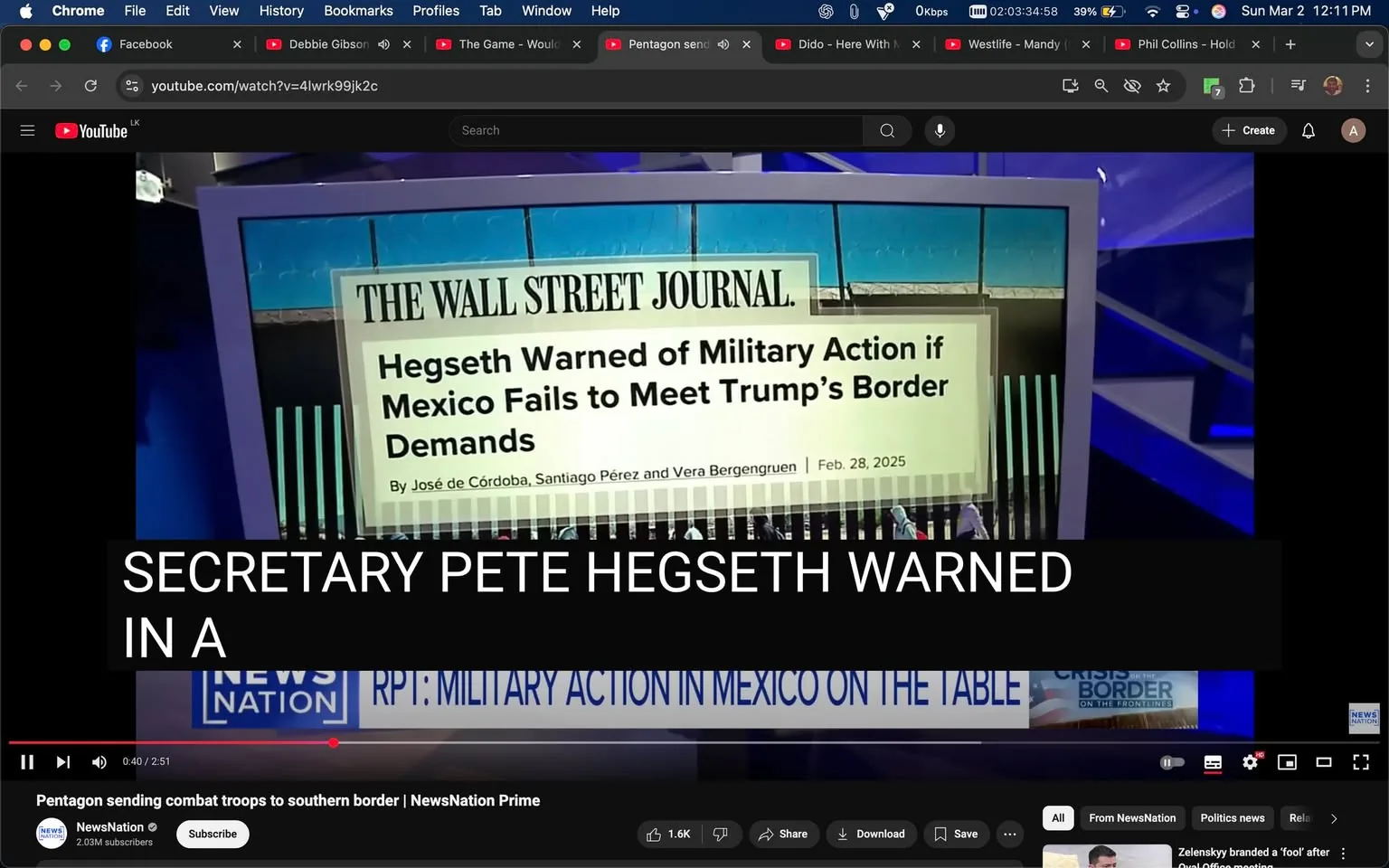Switch to theater mode

point(1324,761)
